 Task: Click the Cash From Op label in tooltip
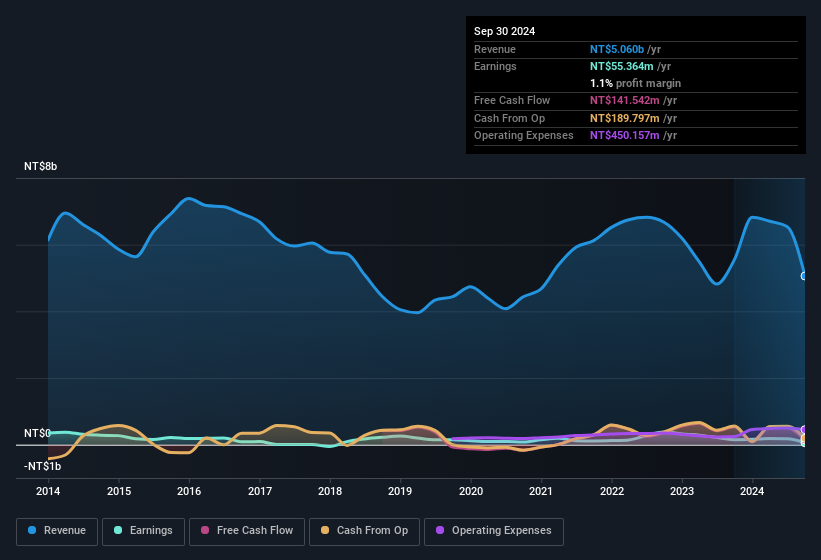coord(509,118)
